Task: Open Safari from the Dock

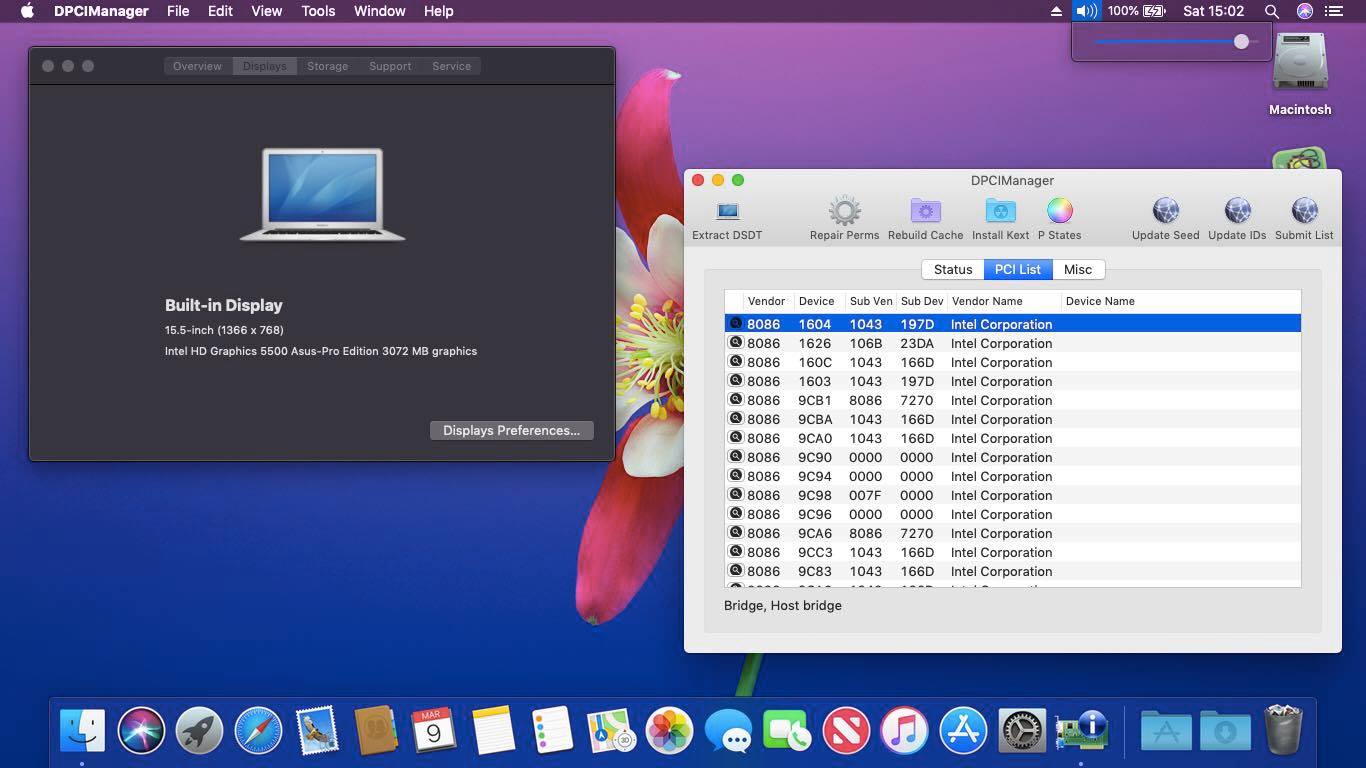Action: 258,731
